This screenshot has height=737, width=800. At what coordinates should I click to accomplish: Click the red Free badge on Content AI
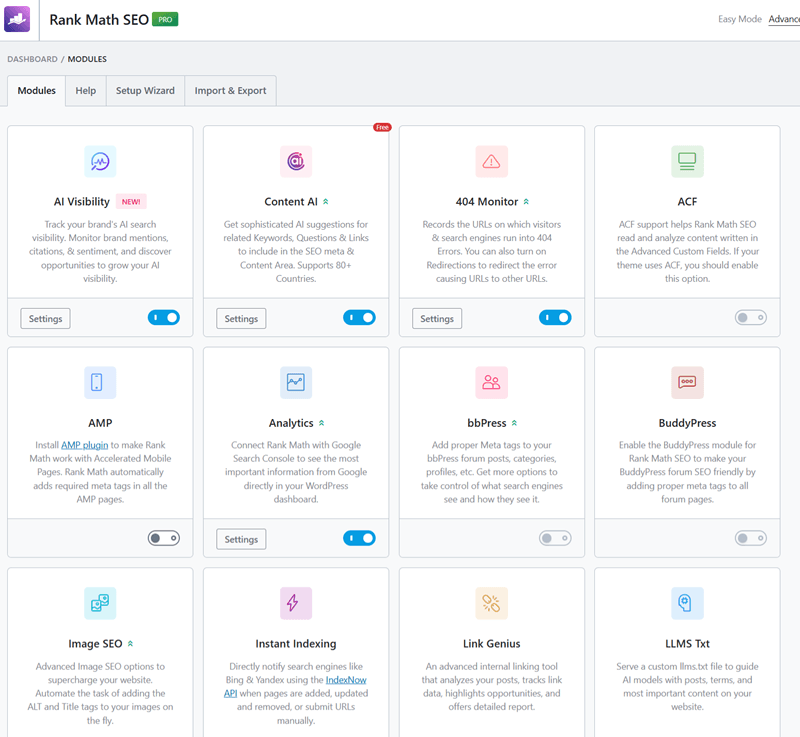tap(382, 127)
